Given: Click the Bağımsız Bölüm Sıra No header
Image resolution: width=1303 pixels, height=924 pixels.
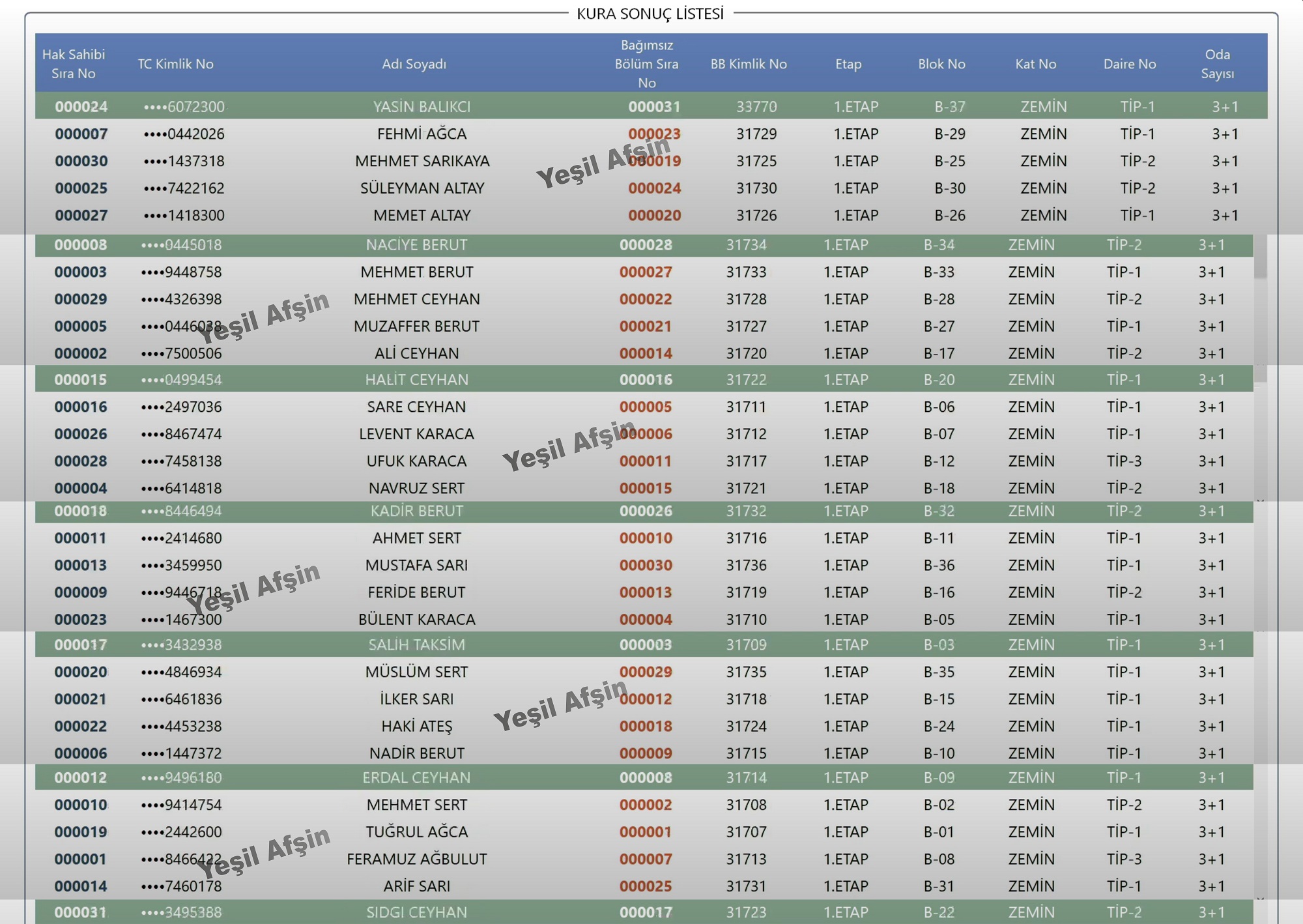Looking at the screenshot, I should point(646,64).
